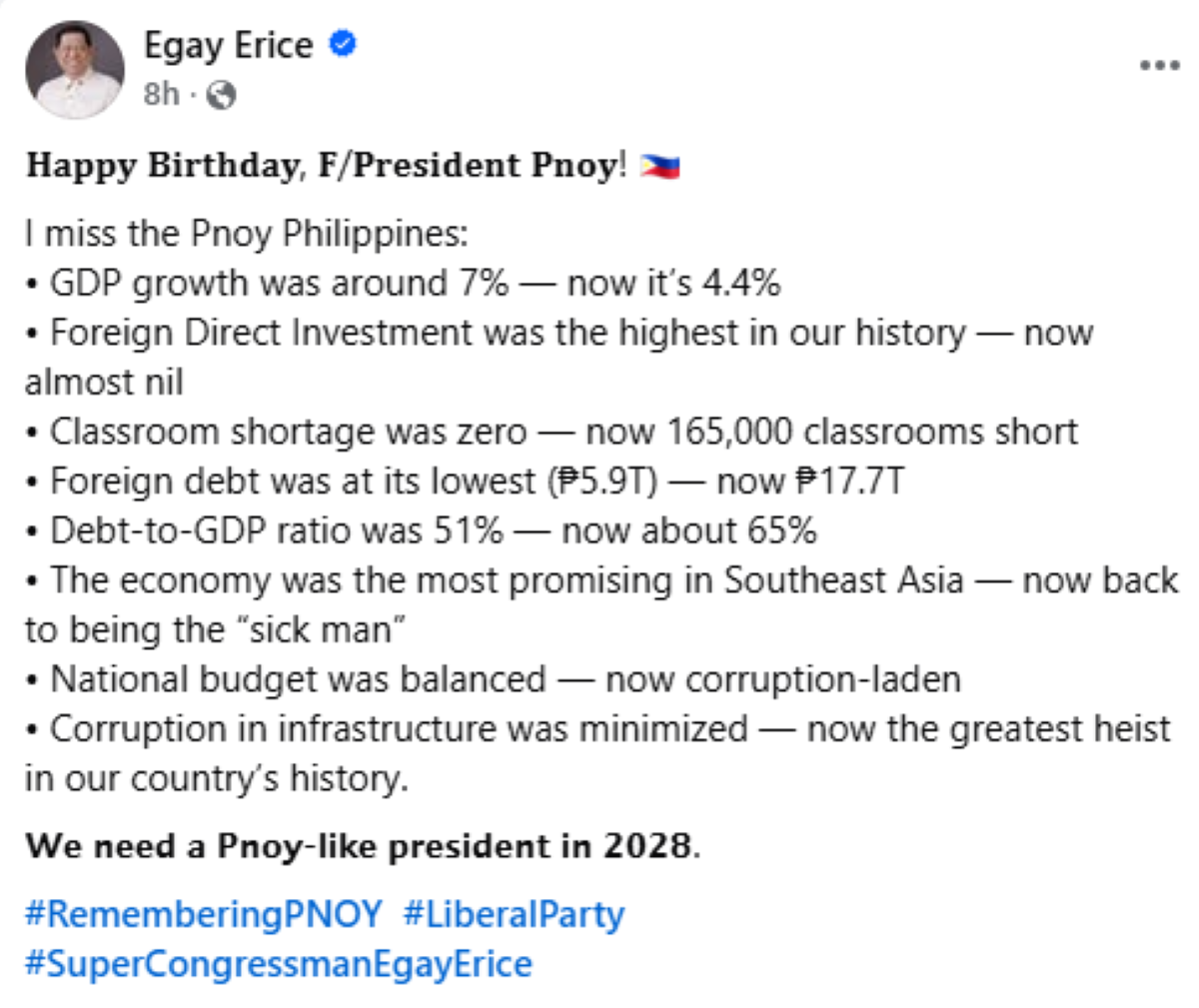Click the Egay Erice profile name
Image resolution: width=1199 pixels, height=1008 pixels.
point(228,45)
